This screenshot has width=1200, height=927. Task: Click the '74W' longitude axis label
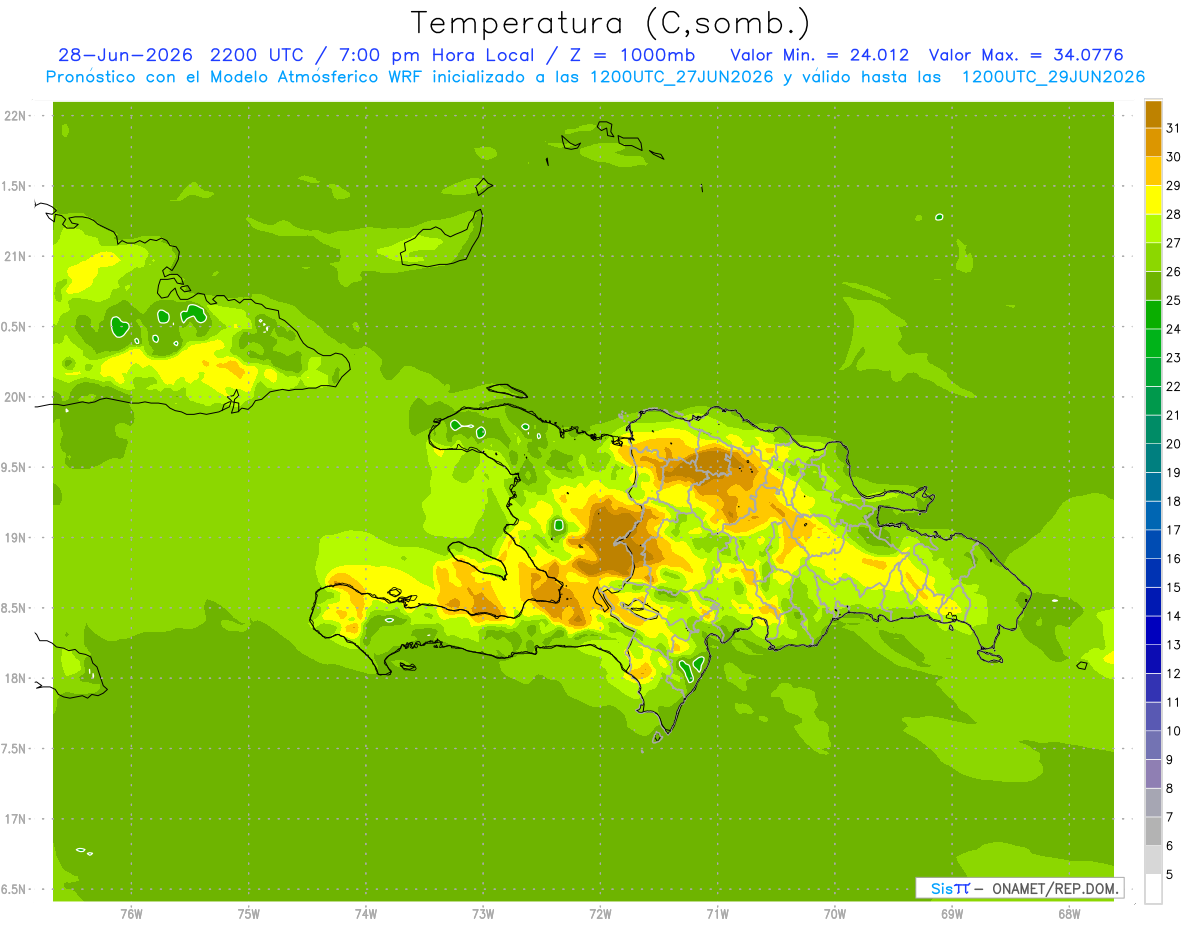[365, 914]
